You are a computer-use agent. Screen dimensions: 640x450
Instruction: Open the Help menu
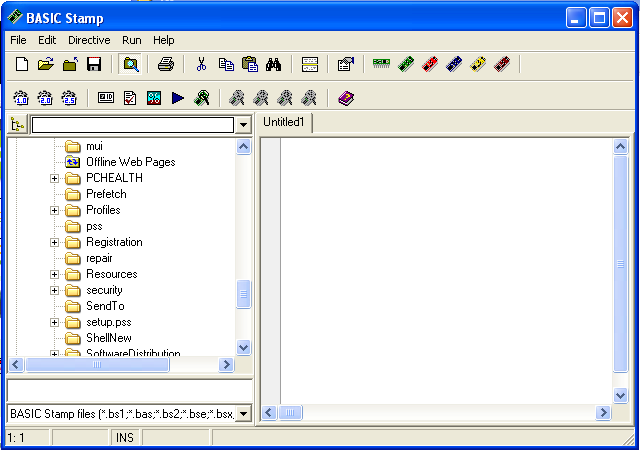[x=164, y=40]
